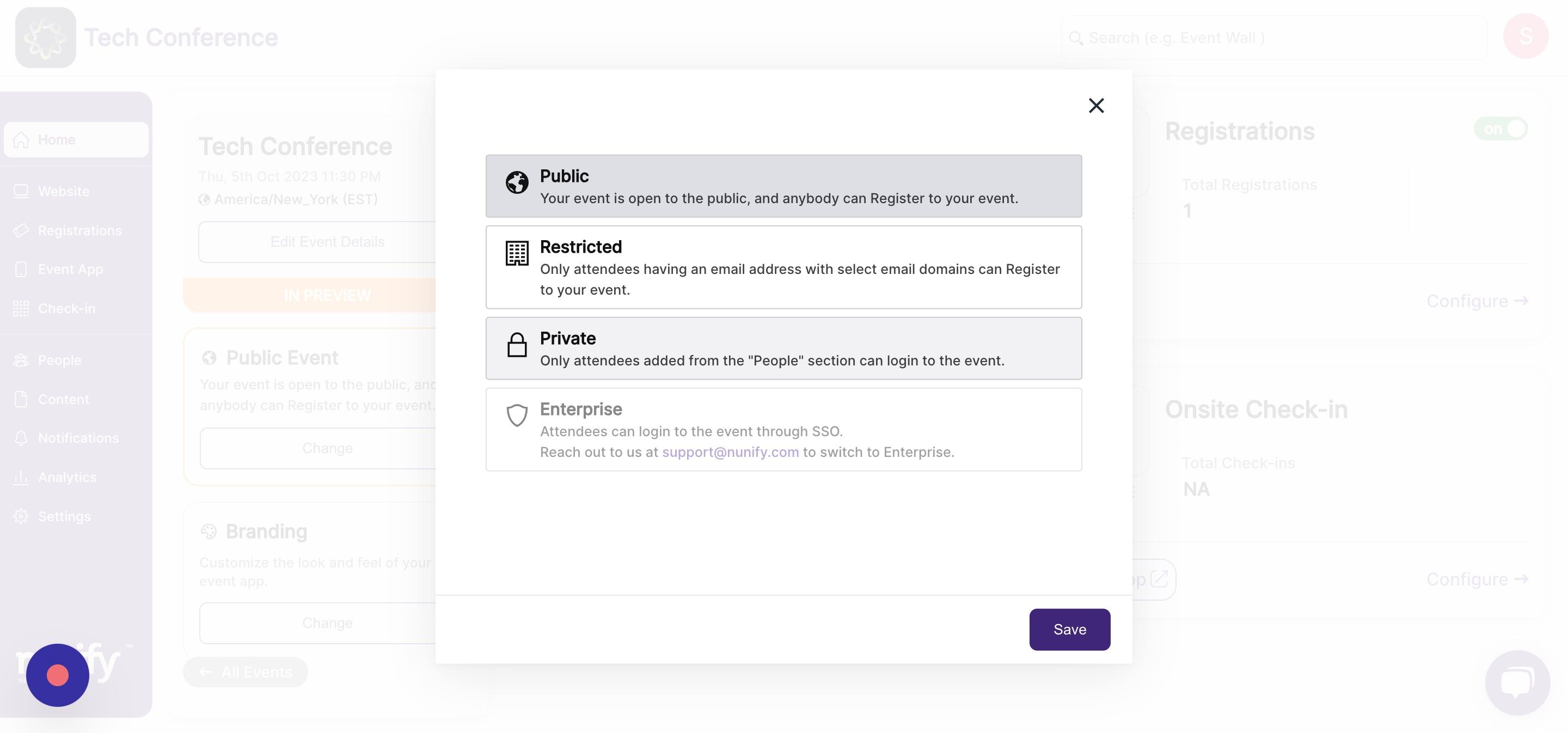The height and width of the screenshot is (733, 1568).
Task: Open the support@nunify.com email link
Action: coord(730,453)
